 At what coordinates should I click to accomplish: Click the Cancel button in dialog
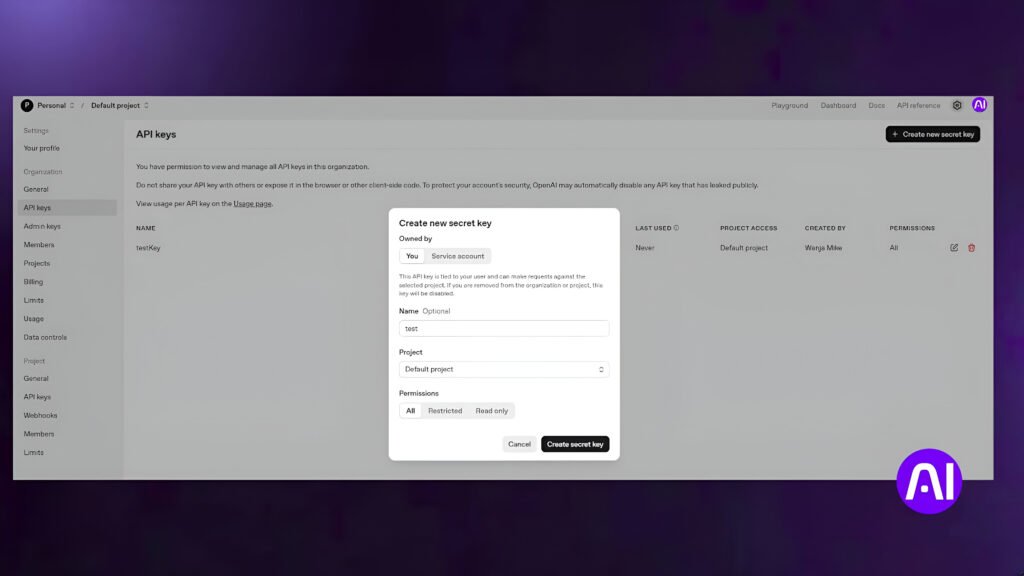click(x=519, y=444)
